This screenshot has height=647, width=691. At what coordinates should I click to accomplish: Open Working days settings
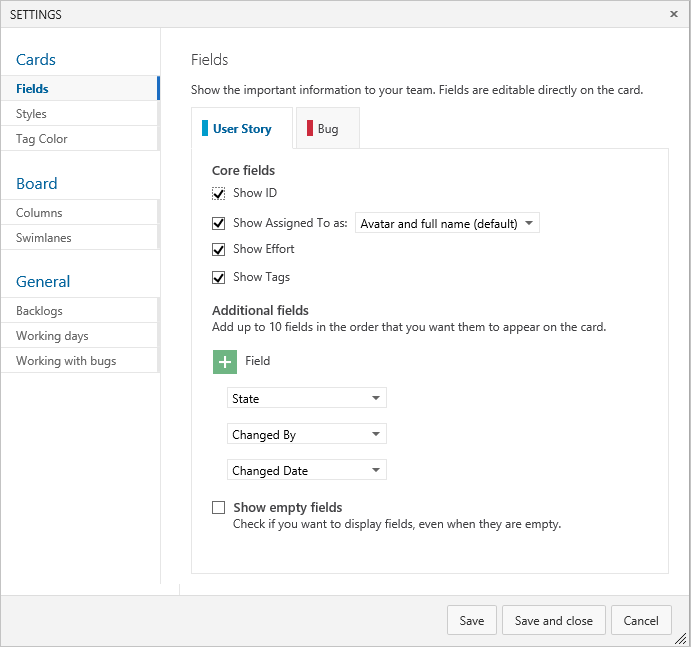coord(80,336)
